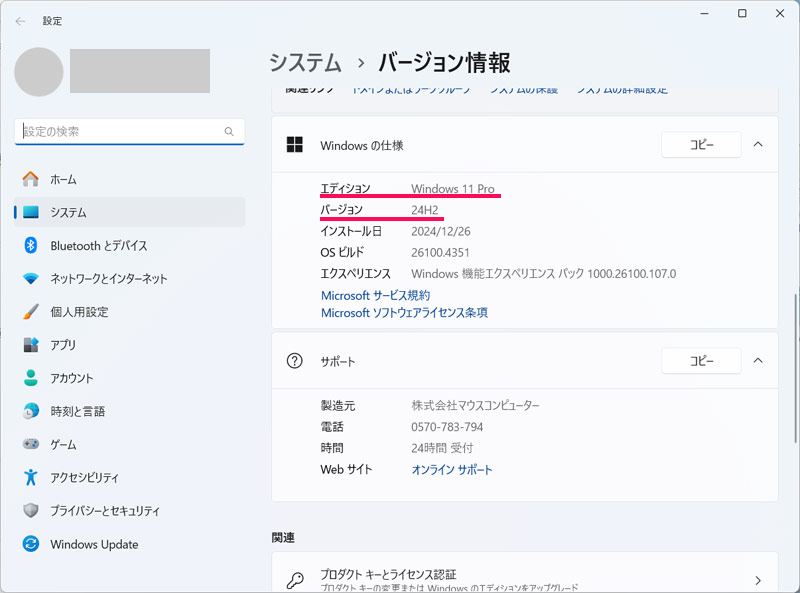Image resolution: width=800 pixels, height=593 pixels.
Task: Minimize the 設定 window
Action: pos(705,13)
